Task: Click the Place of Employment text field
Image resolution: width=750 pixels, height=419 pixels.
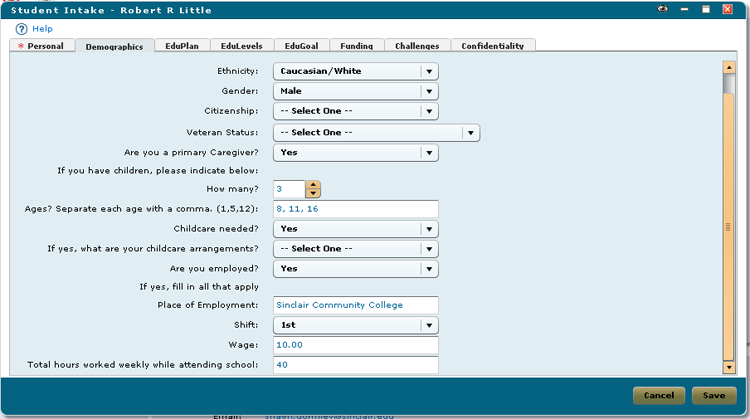Action: [357, 305]
